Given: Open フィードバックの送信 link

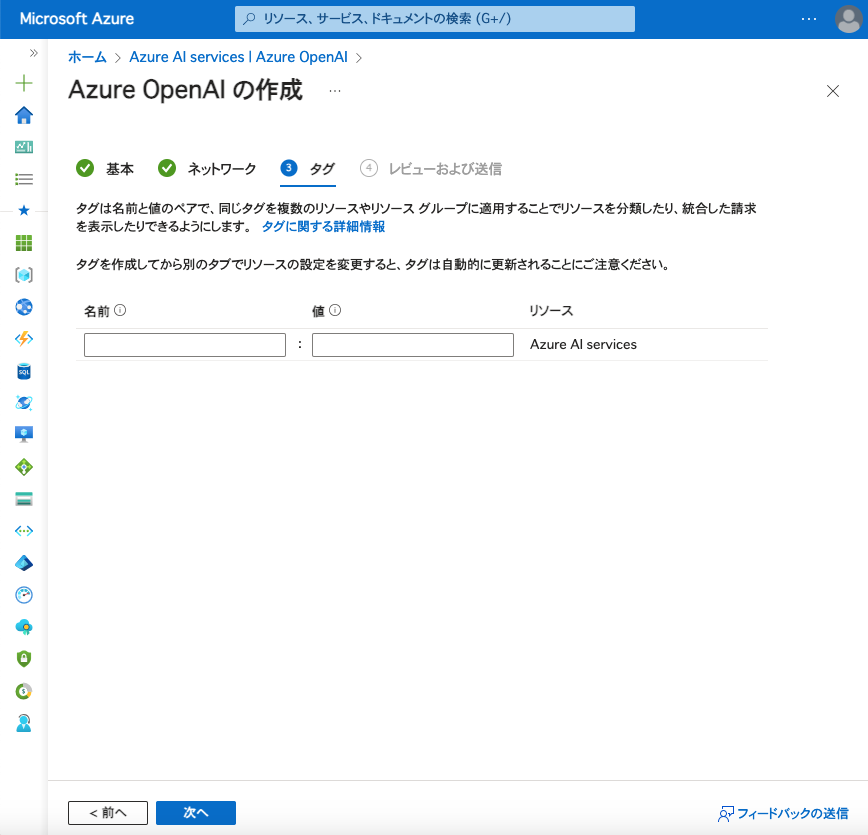Looking at the screenshot, I should point(783,813).
